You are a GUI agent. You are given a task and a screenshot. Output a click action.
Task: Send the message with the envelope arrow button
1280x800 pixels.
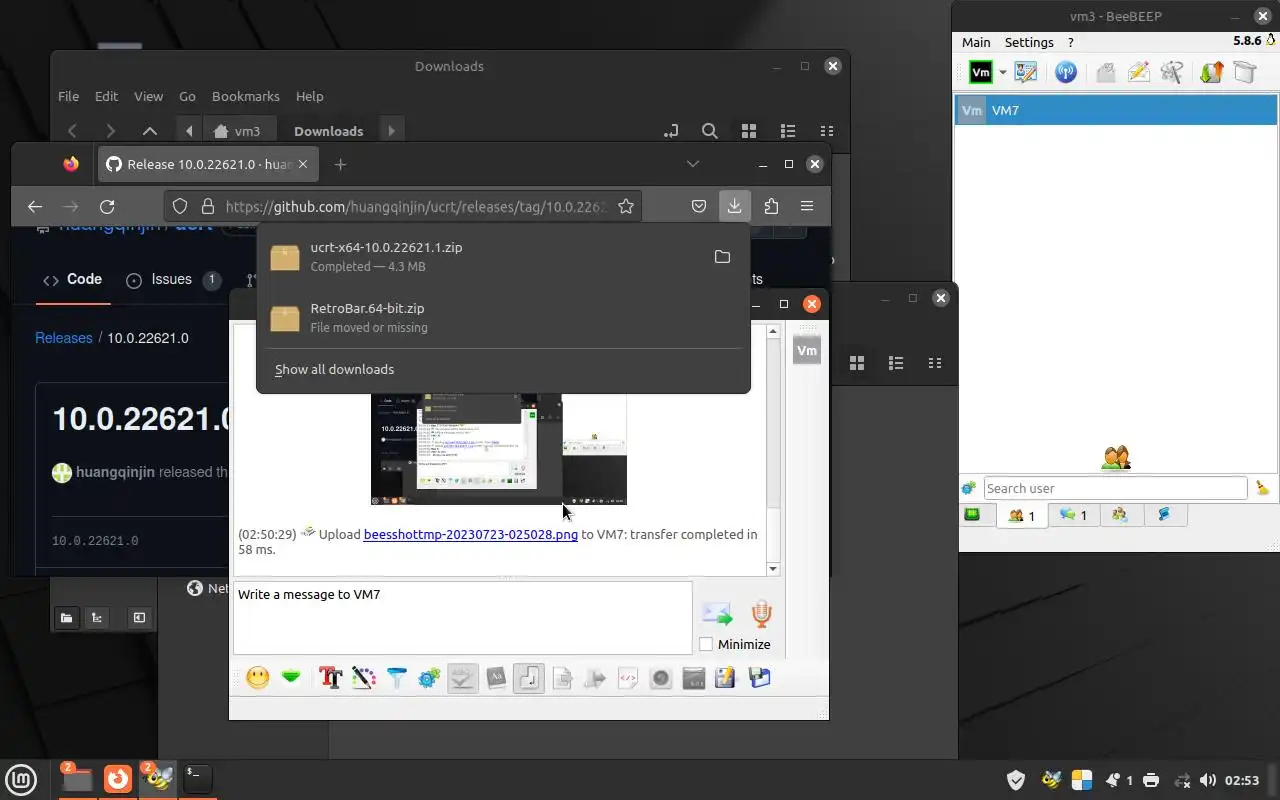pos(717,613)
